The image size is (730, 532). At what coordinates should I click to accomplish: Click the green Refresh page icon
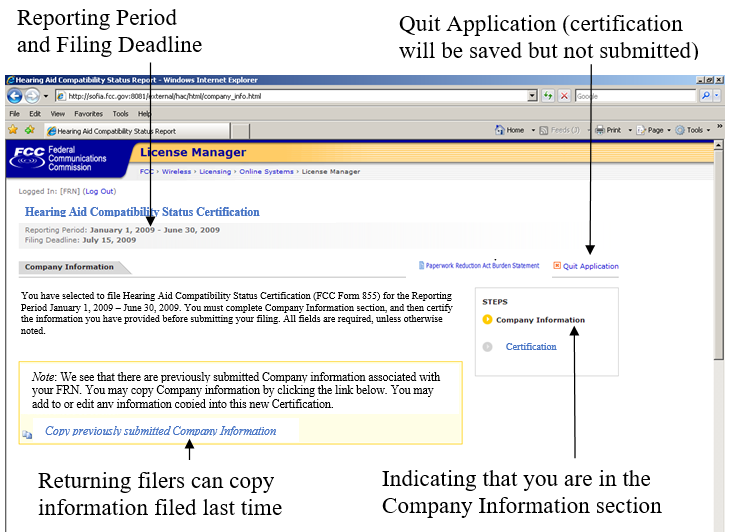pyautogui.click(x=548, y=96)
